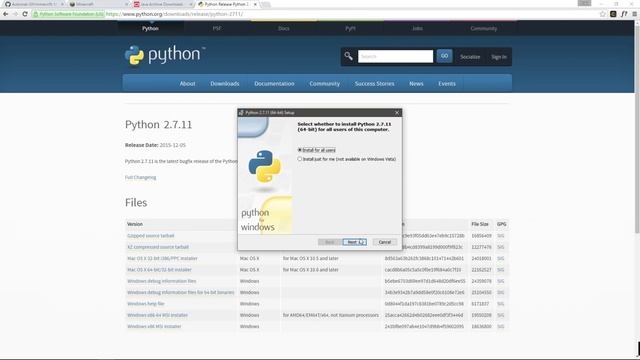Open Community in blue navigation bar
The height and width of the screenshot is (360, 640).
324,84
